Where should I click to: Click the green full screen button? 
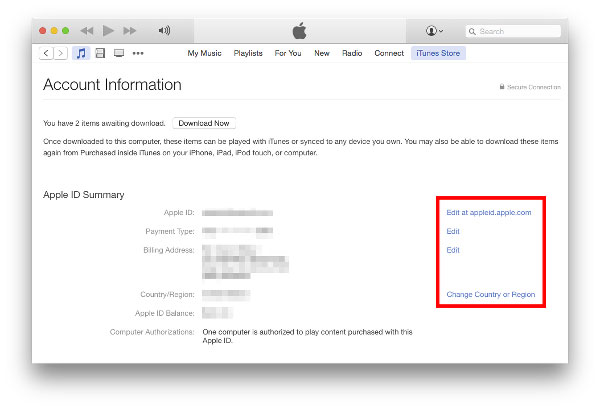pos(65,31)
